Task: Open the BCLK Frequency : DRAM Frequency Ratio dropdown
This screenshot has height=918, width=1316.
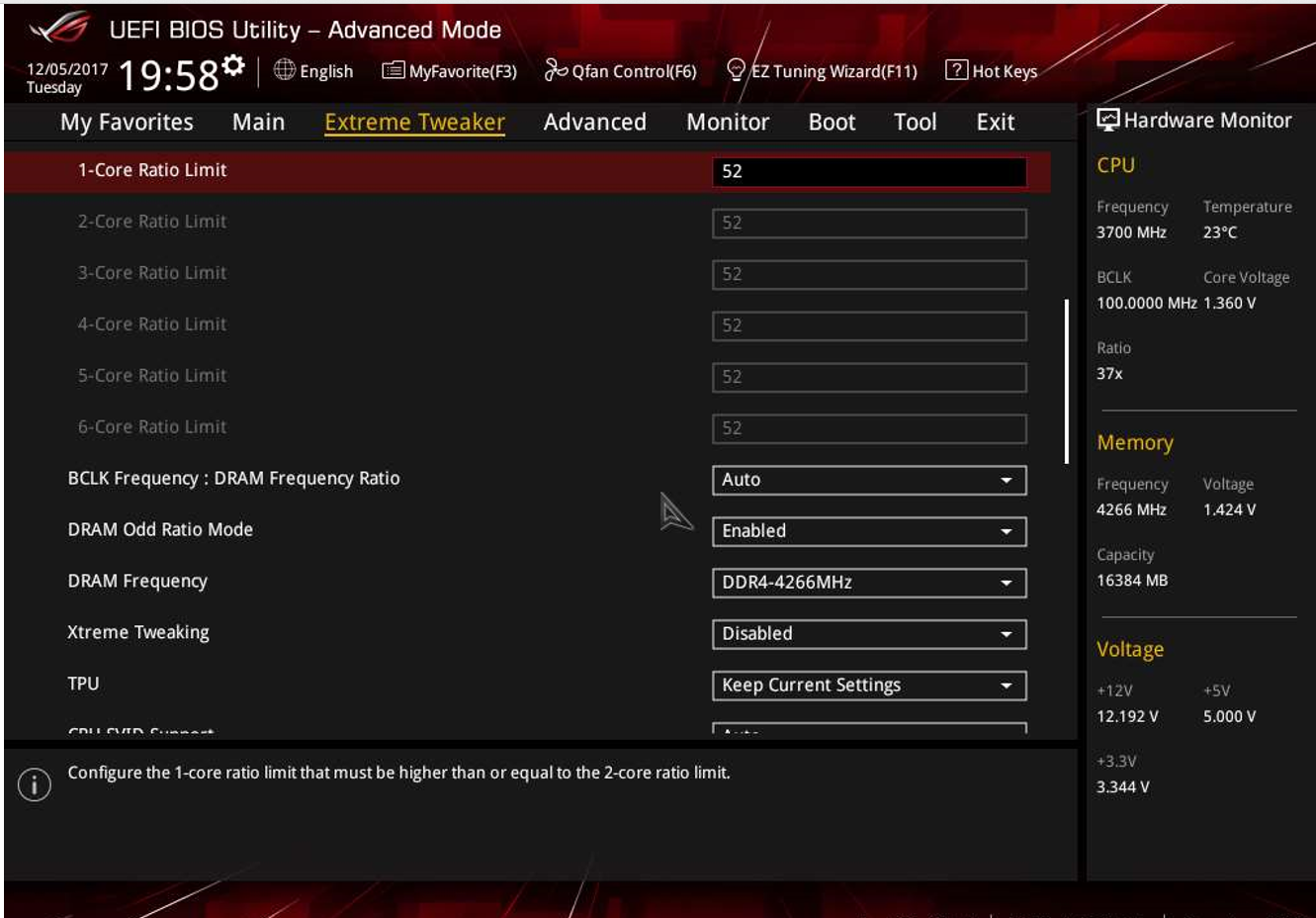Action: (x=869, y=480)
